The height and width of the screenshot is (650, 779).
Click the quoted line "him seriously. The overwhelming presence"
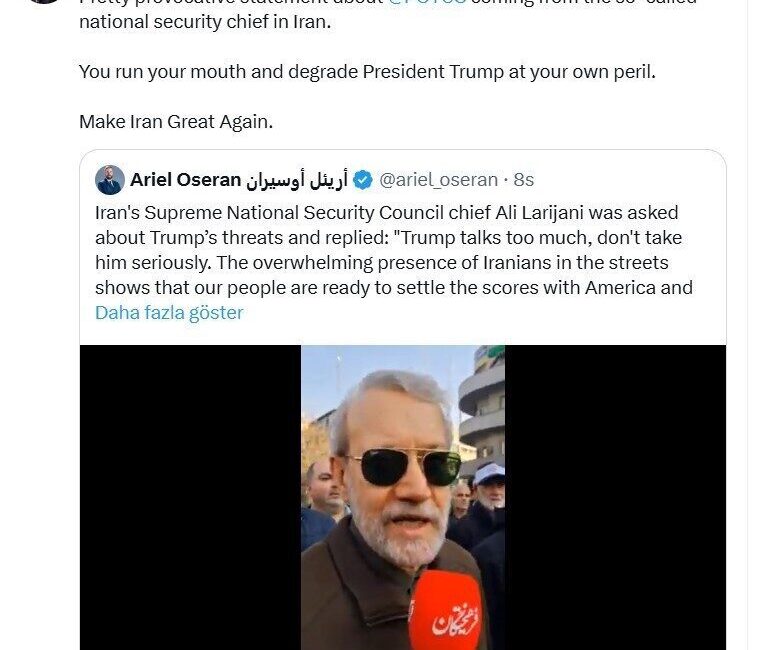(x=382, y=263)
